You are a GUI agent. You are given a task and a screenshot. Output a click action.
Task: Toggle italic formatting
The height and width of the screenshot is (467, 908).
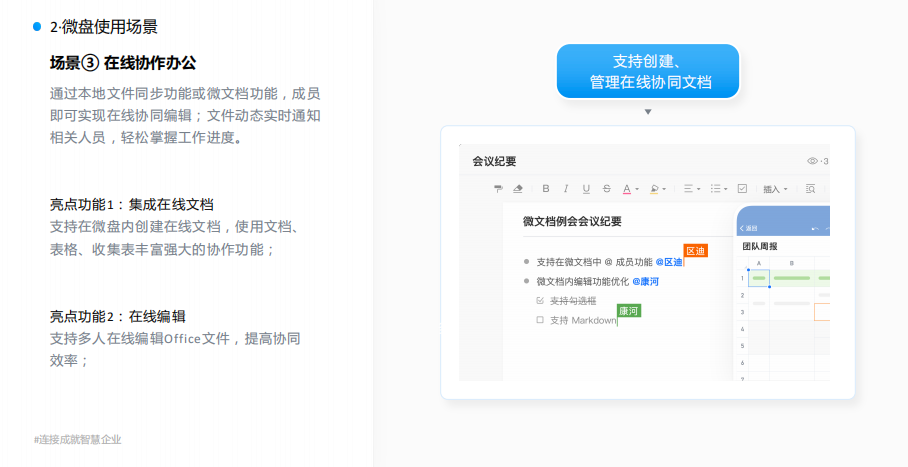566,188
